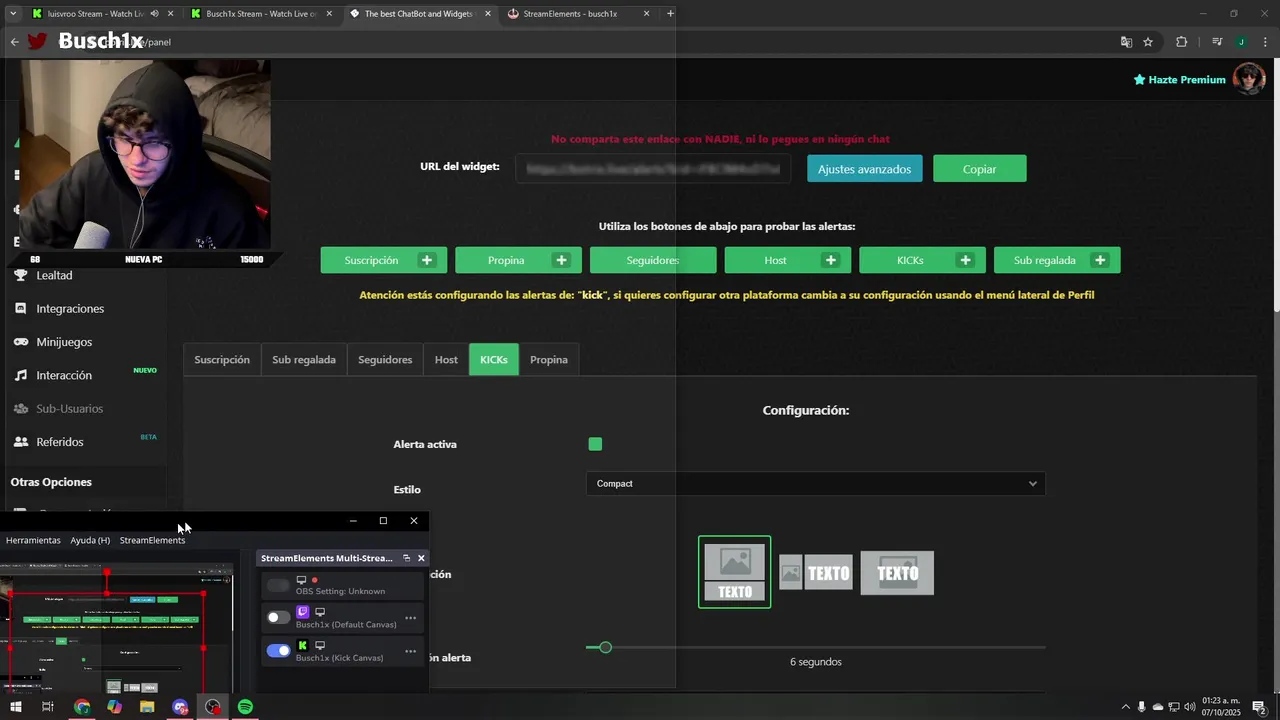This screenshot has height=720, width=1280.
Task: Open Chrome's three-dot menu
Action: (1266, 42)
